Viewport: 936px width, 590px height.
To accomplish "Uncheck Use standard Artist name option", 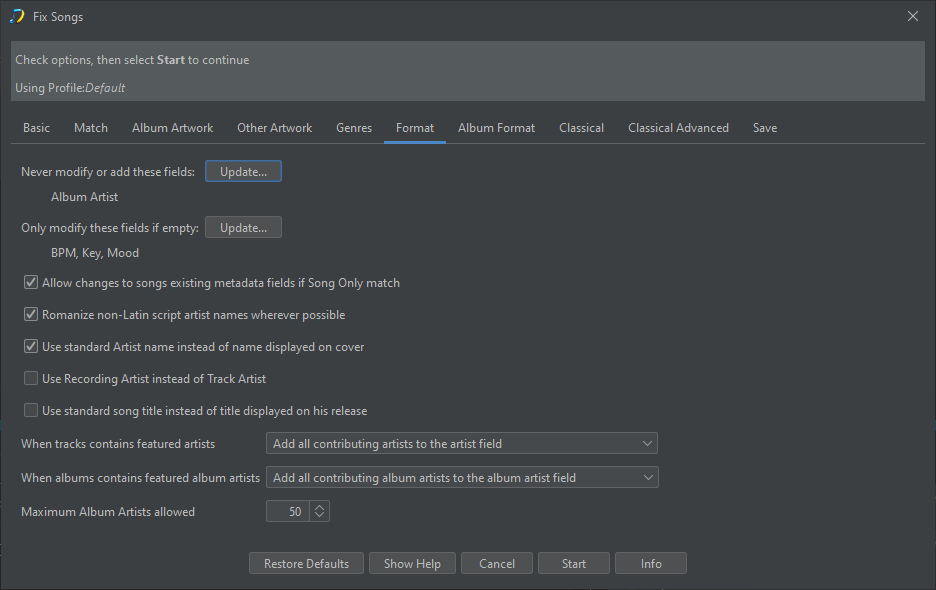I will click(31, 347).
